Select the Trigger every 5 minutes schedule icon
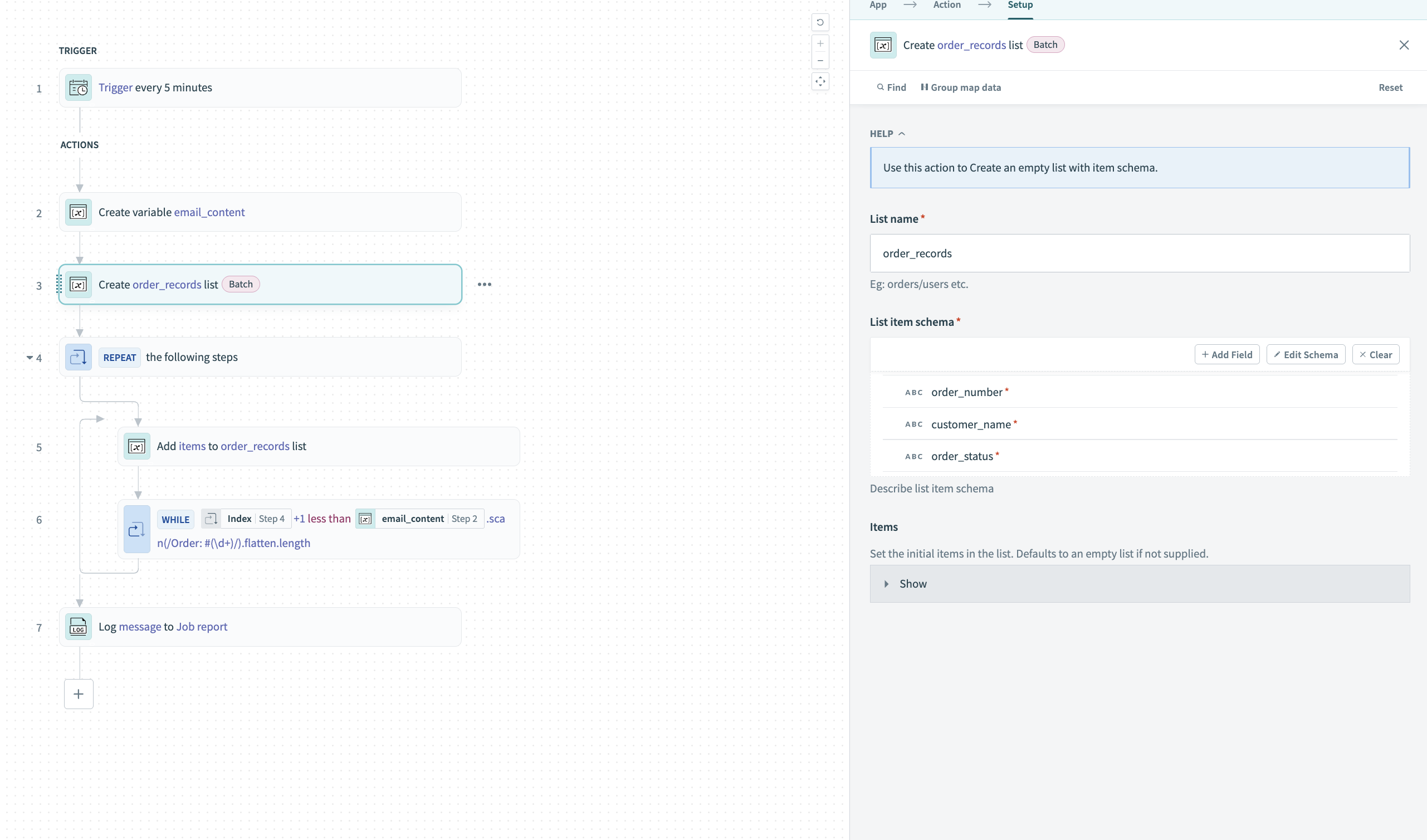Screen dimensions: 1427x840 tap(77, 87)
